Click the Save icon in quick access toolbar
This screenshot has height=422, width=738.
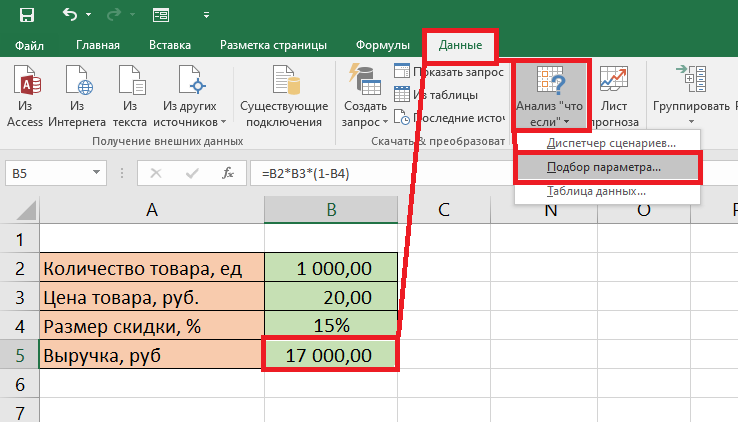(x=26, y=15)
